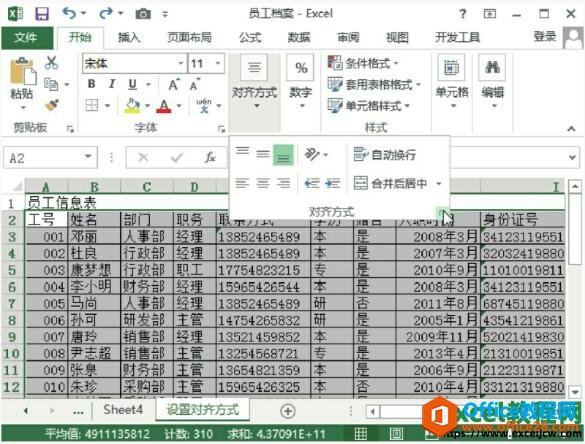Click the camera icon in quick access toolbar
Viewport: 585px width, 444px height.
point(143,14)
